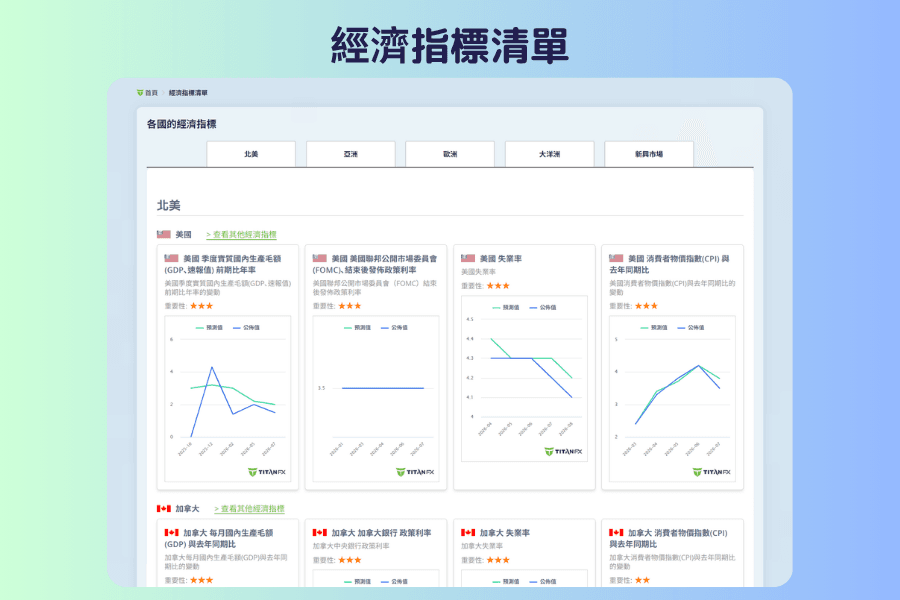Click the importance stars in 美國 失業率 card

tap(498, 286)
